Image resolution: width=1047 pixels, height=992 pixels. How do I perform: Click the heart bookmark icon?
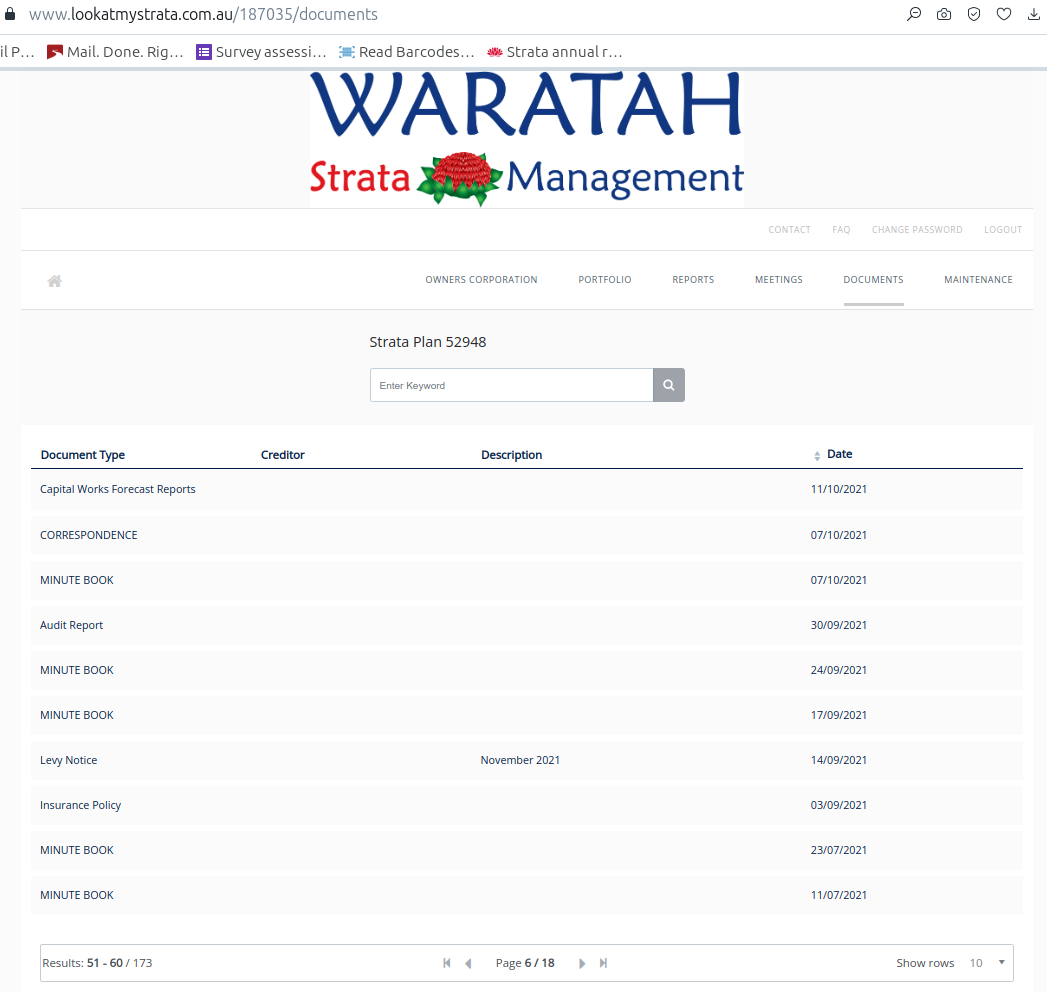(1004, 14)
